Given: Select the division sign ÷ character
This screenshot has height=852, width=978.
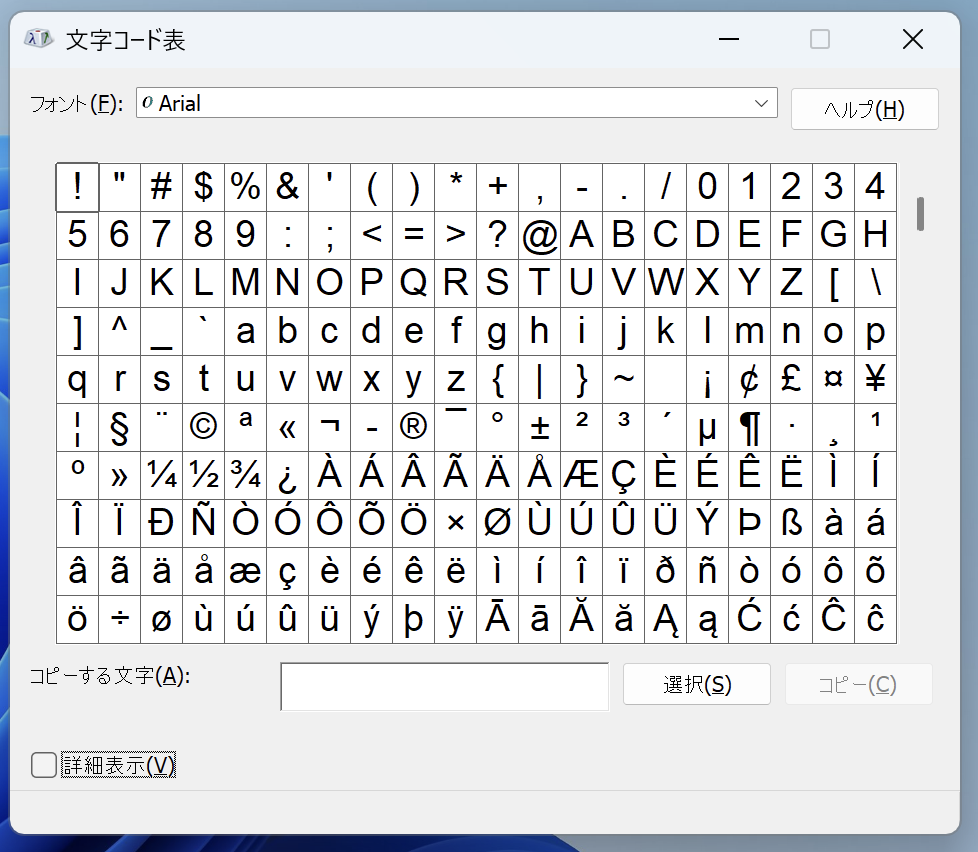Looking at the screenshot, I should click(x=119, y=620).
